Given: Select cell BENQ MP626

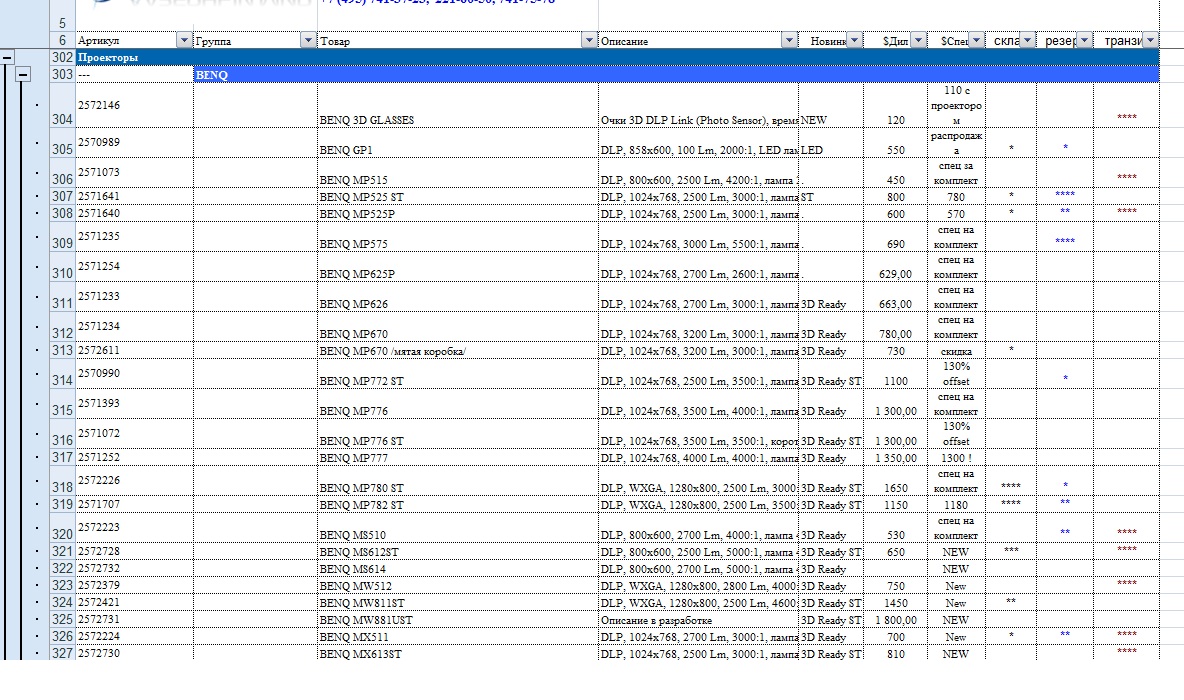Looking at the screenshot, I should 458,297.
